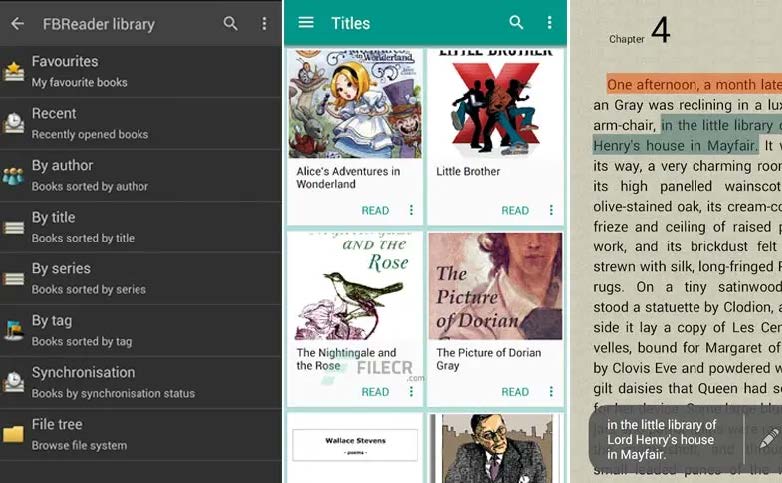Open the overflow menu in Titles header

(550, 22)
